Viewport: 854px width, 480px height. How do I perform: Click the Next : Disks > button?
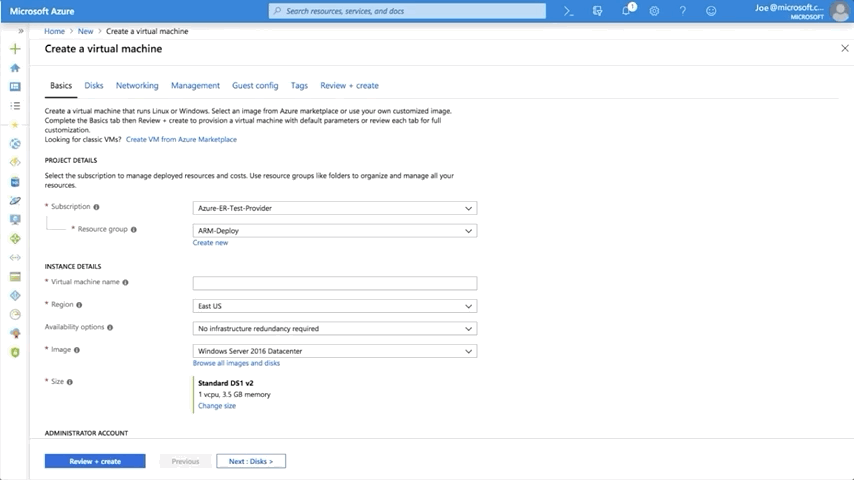(x=251, y=461)
